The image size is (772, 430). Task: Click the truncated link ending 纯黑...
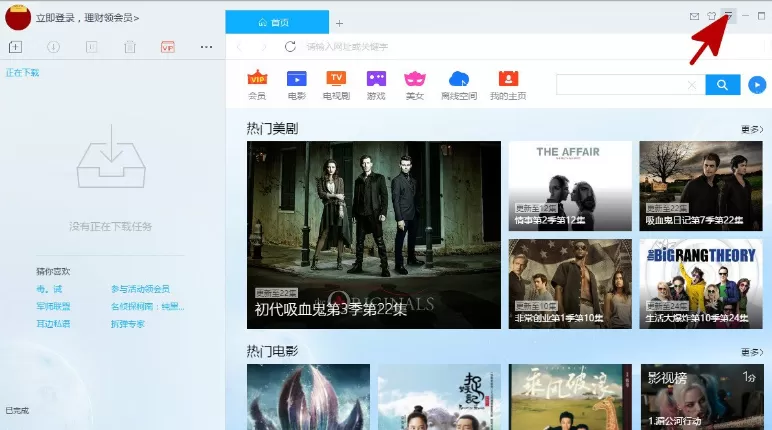coord(147,306)
